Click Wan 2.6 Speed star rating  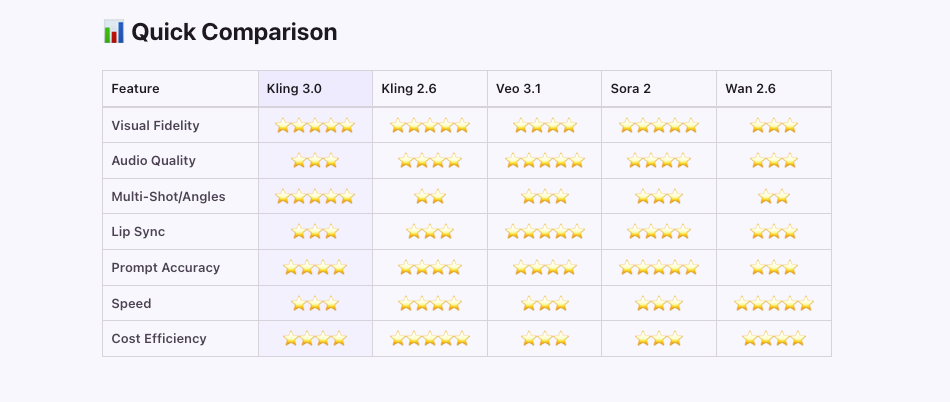tap(773, 303)
